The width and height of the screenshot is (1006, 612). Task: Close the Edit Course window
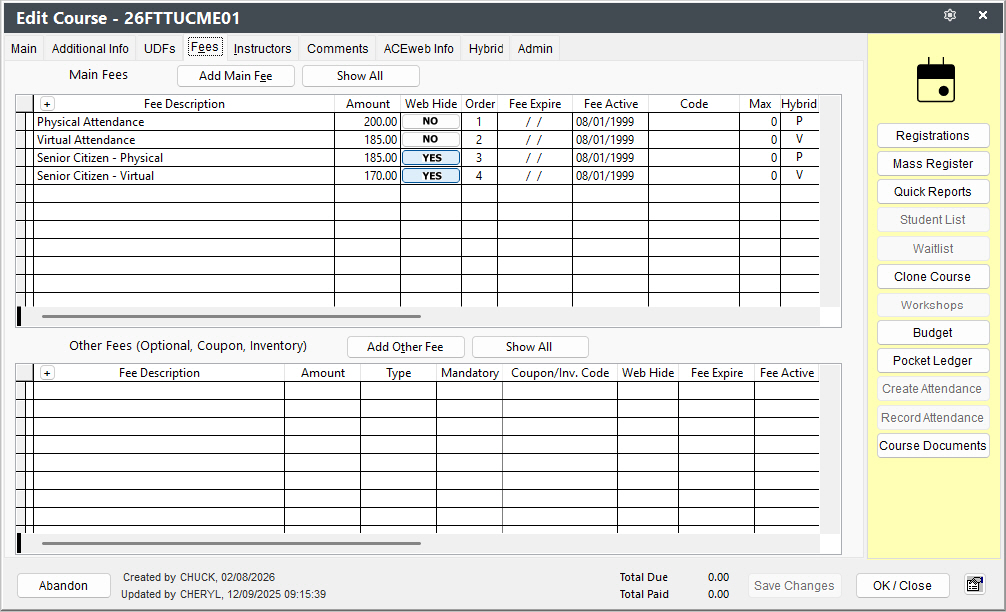(982, 15)
